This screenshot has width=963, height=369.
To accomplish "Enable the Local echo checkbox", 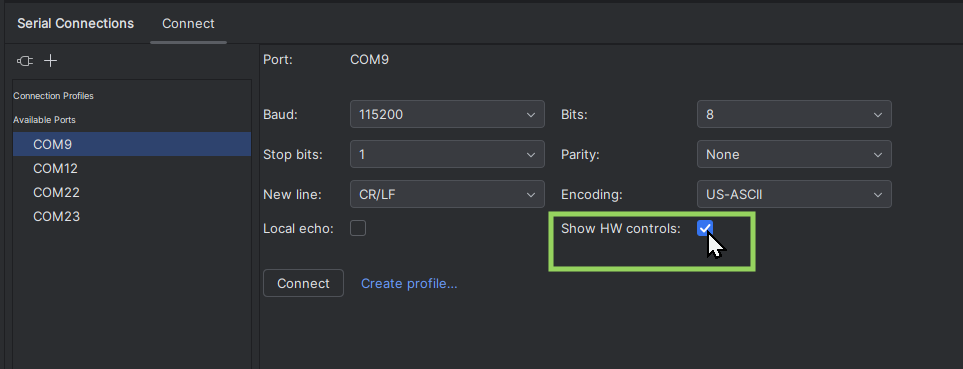I will (358, 228).
